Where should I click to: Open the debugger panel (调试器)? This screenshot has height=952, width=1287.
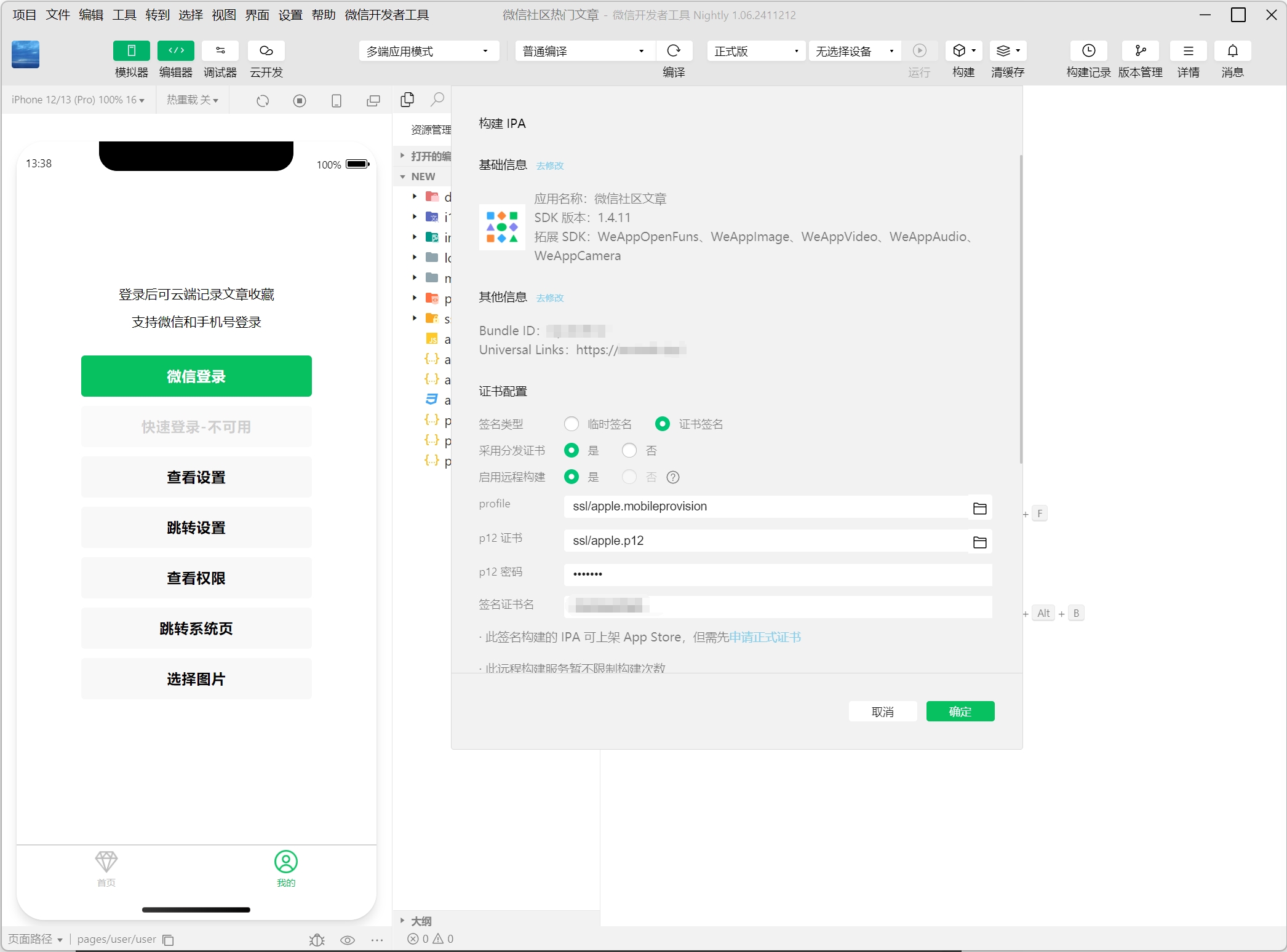[x=220, y=51]
